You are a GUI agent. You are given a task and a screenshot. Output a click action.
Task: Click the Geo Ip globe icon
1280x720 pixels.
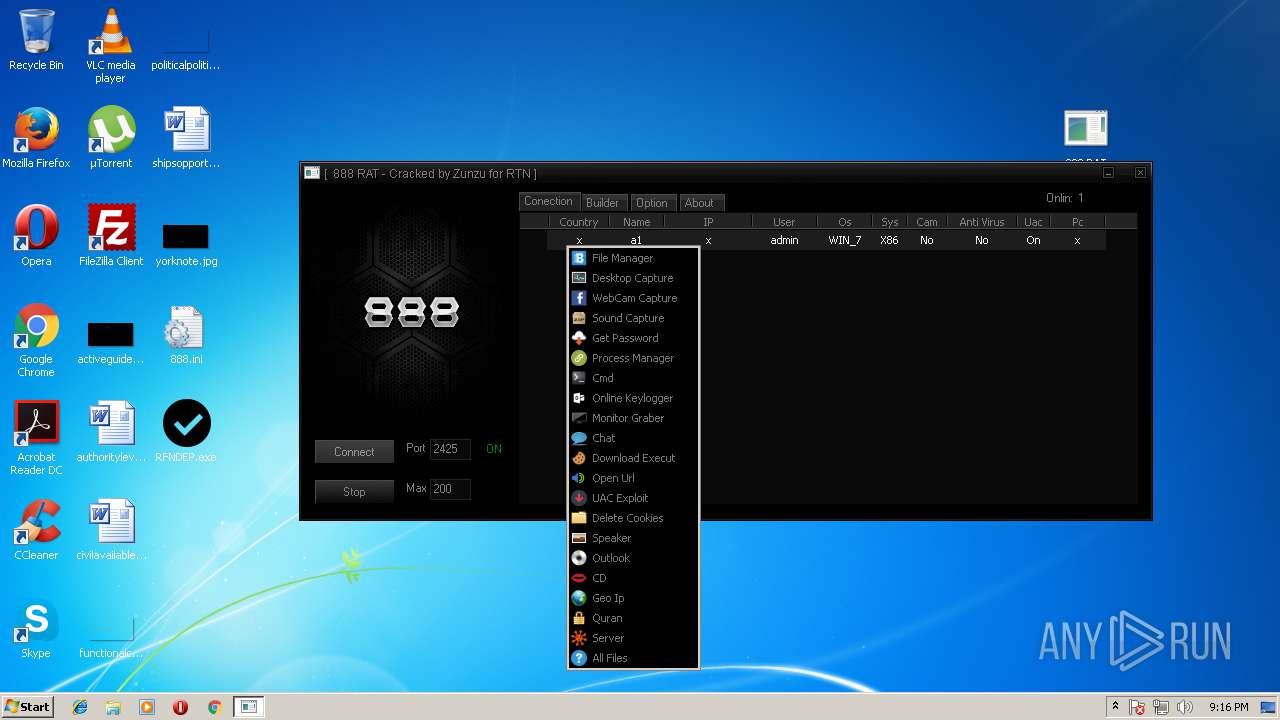coord(579,598)
